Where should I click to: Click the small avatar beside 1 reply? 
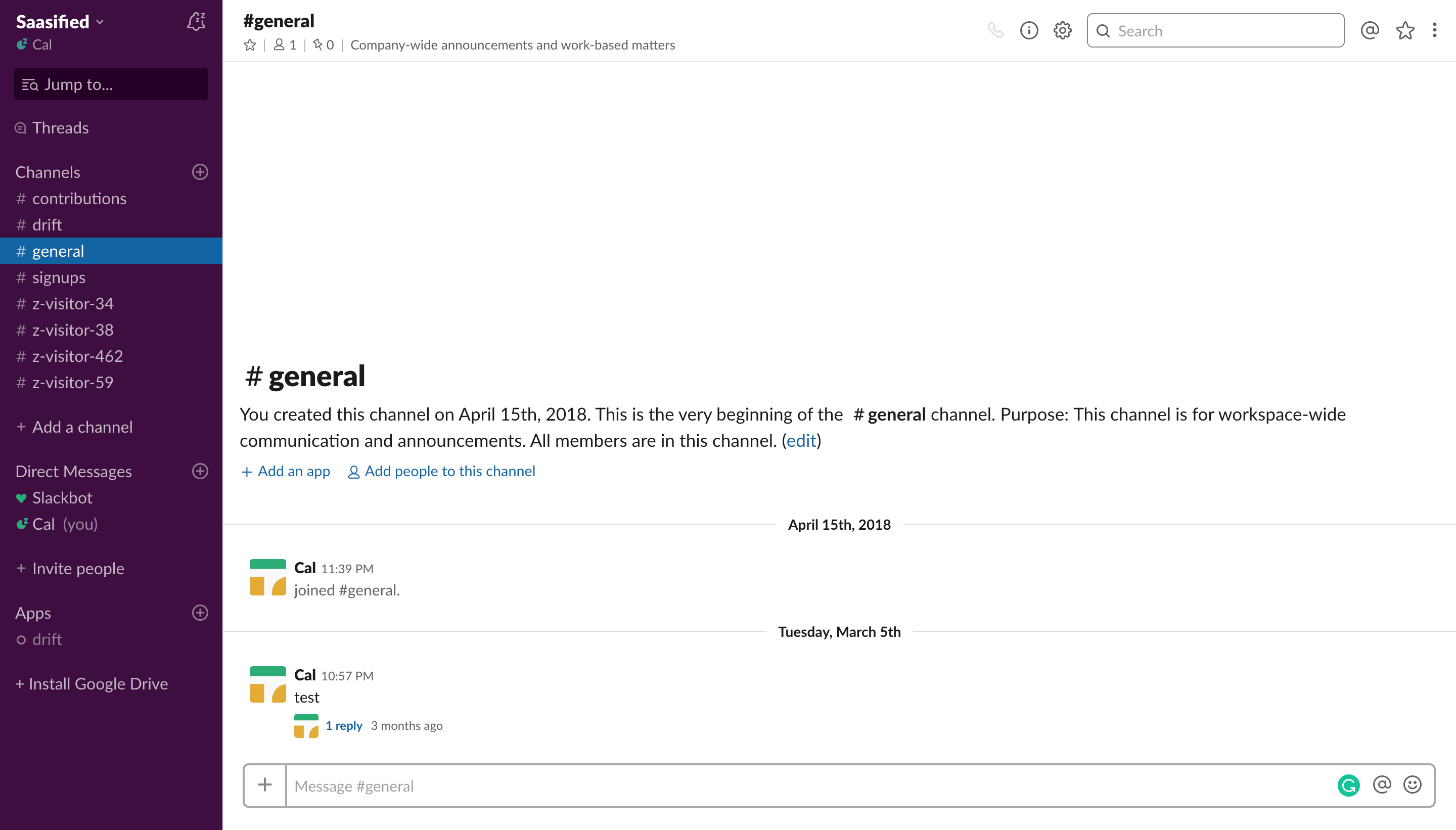tap(306, 726)
